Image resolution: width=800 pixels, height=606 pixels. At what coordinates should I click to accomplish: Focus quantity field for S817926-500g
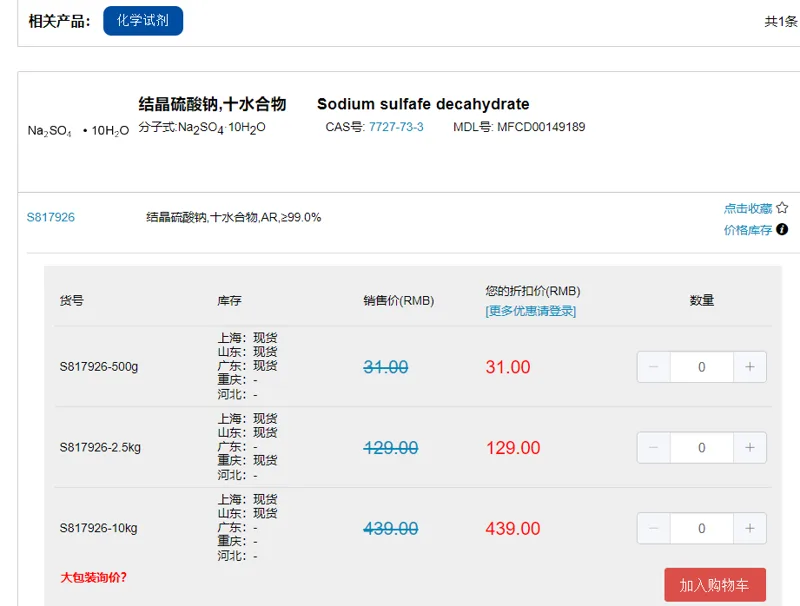coord(702,367)
